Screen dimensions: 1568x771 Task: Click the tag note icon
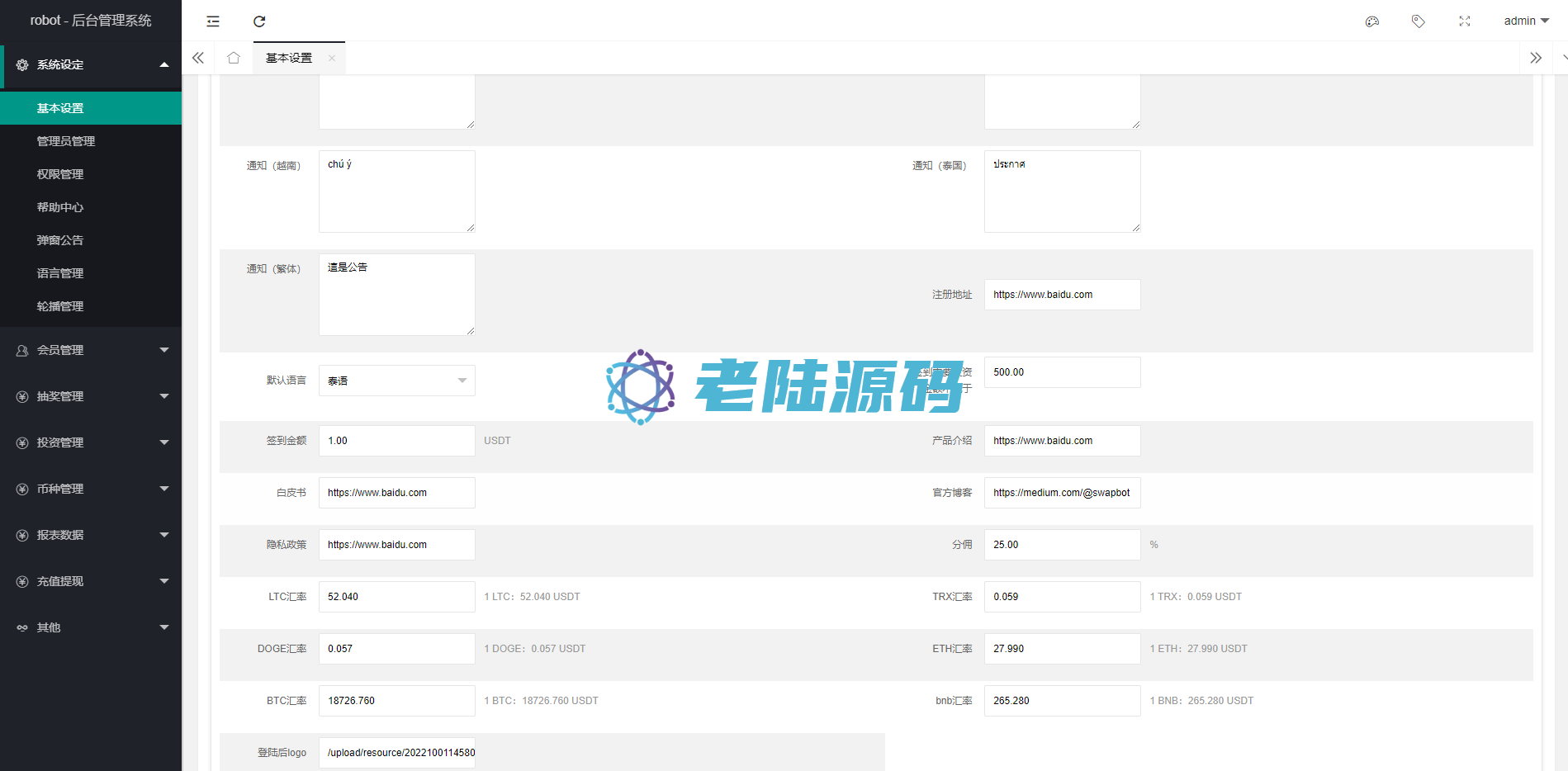(1418, 21)
